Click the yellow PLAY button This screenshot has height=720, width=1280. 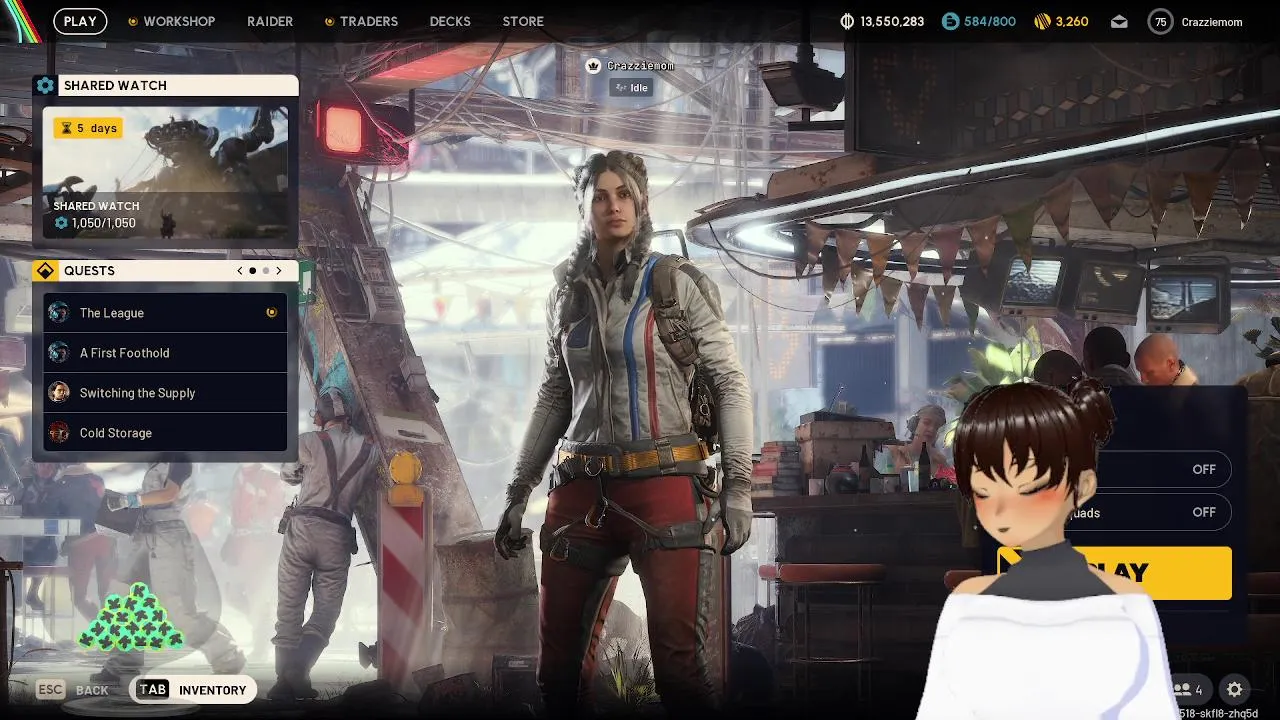[1114, 573]
